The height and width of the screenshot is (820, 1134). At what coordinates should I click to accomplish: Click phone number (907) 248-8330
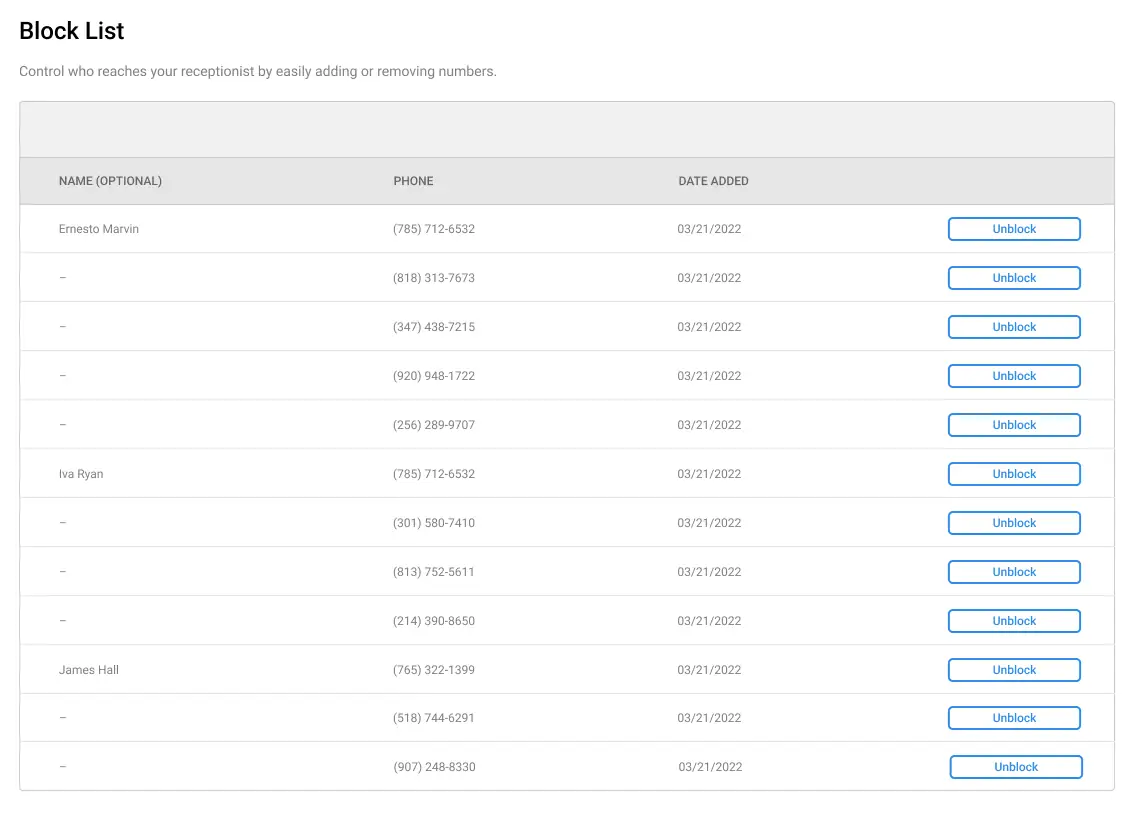click(x=435, y=767)
